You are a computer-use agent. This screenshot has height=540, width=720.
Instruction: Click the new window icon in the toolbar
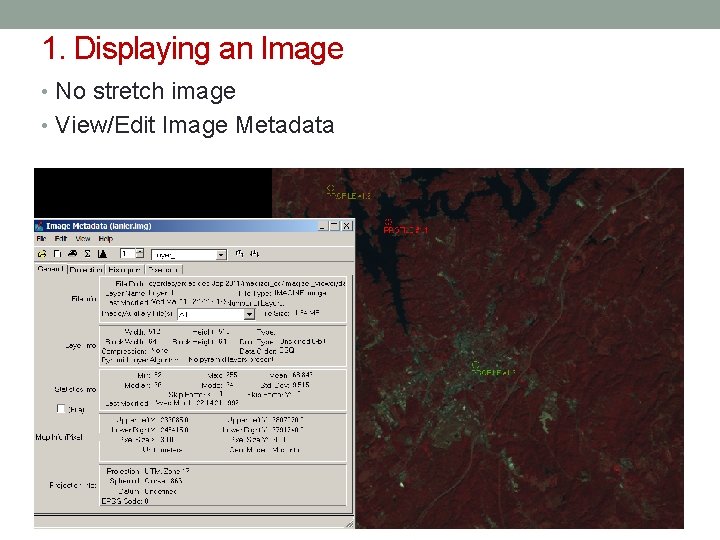[57, 253]
